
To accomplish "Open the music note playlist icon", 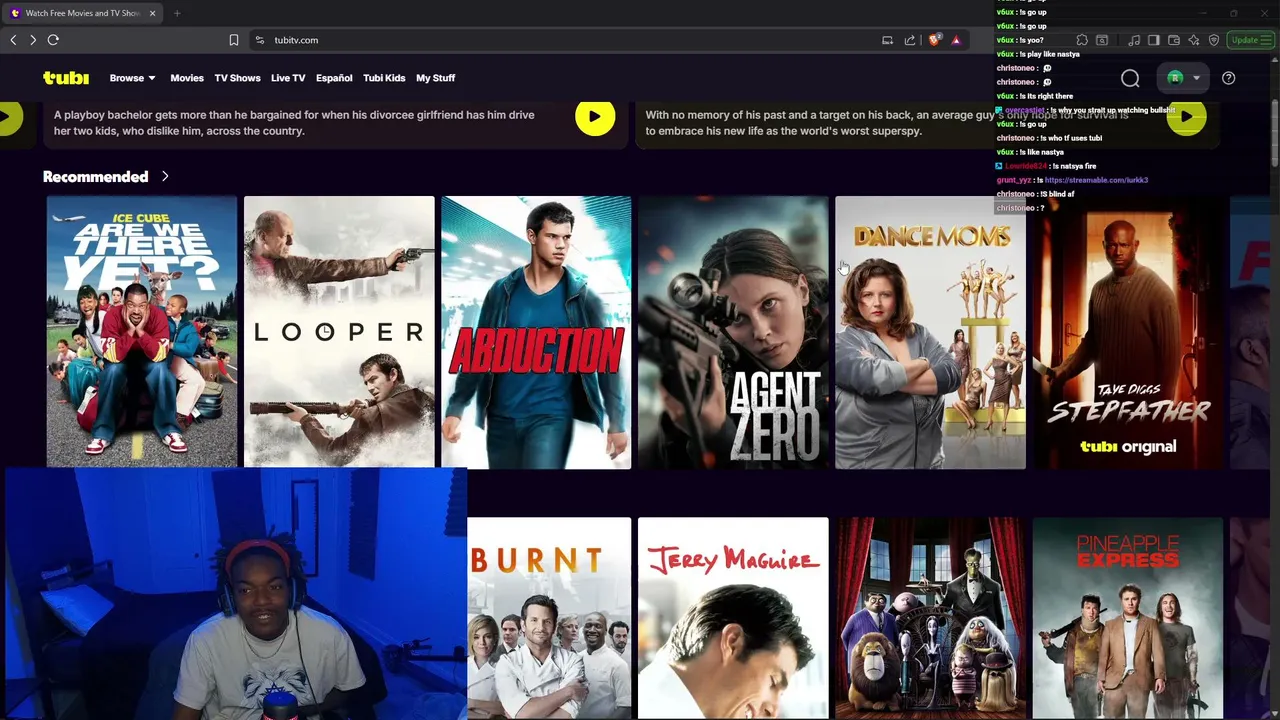I will tap(1134, 40).
